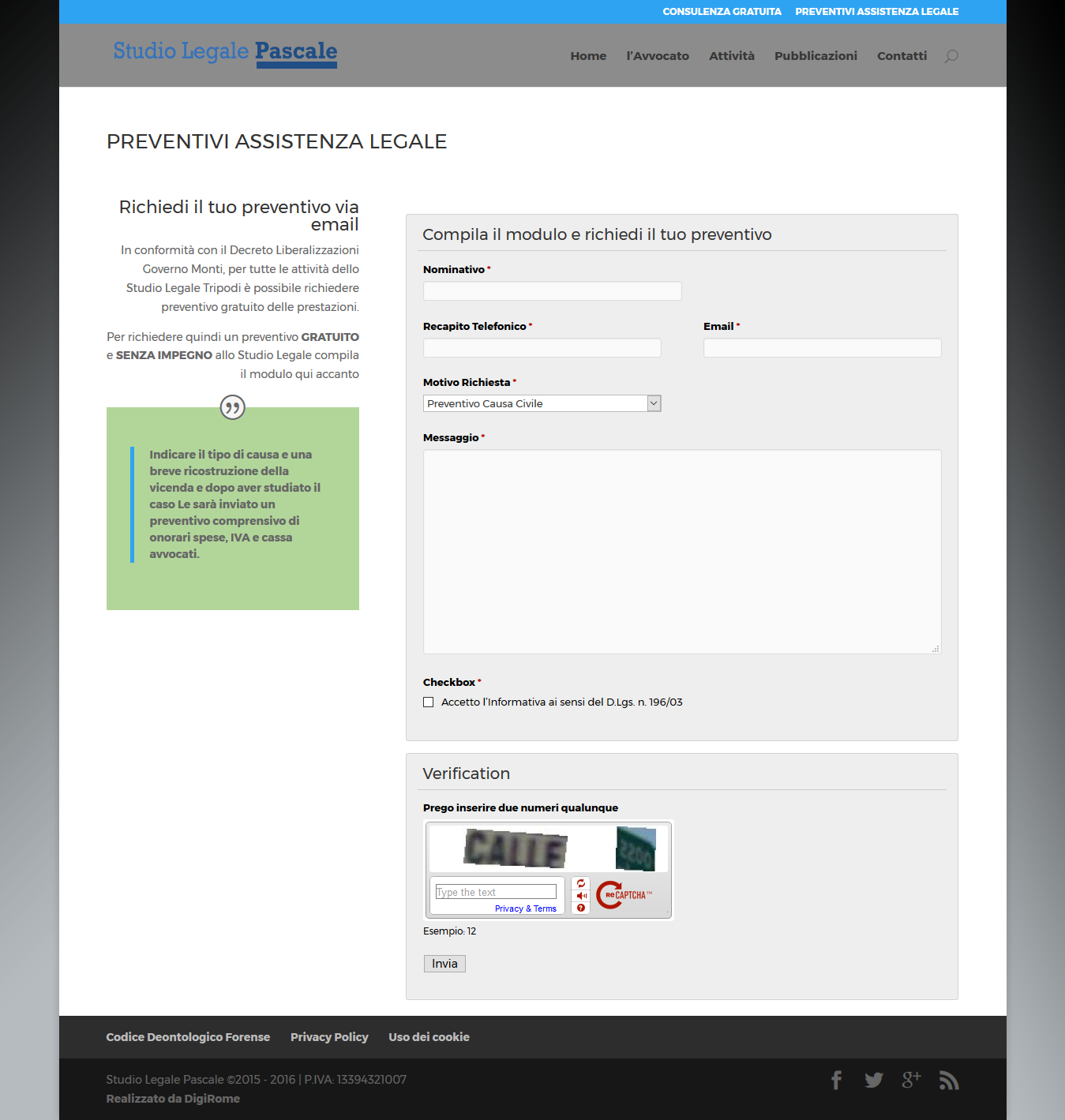Viewport: 1065px width, 1120px height.
Task: Open l'Avvocato menu item
Action: point(658,56)
